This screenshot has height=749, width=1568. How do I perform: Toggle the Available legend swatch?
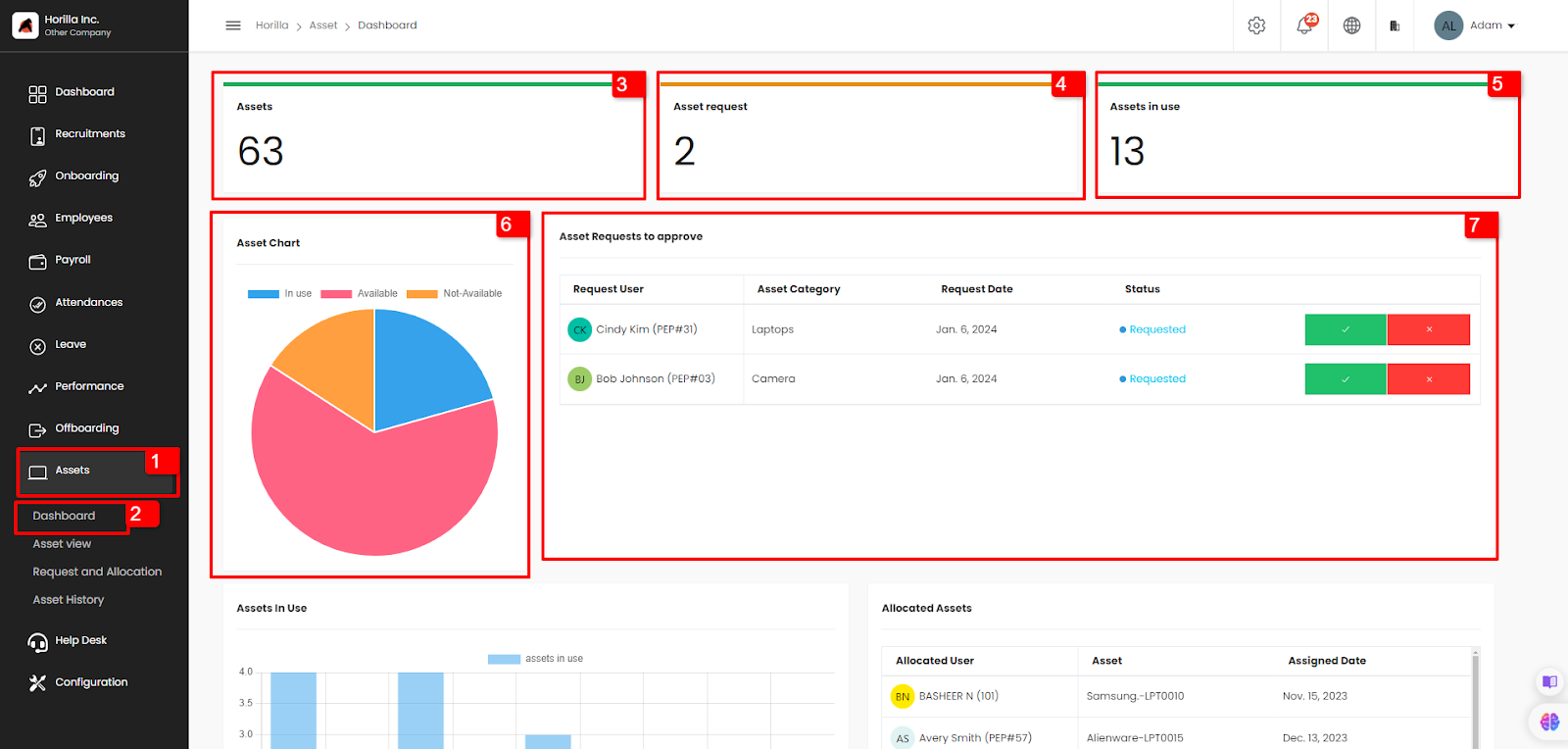coord(336,294)
